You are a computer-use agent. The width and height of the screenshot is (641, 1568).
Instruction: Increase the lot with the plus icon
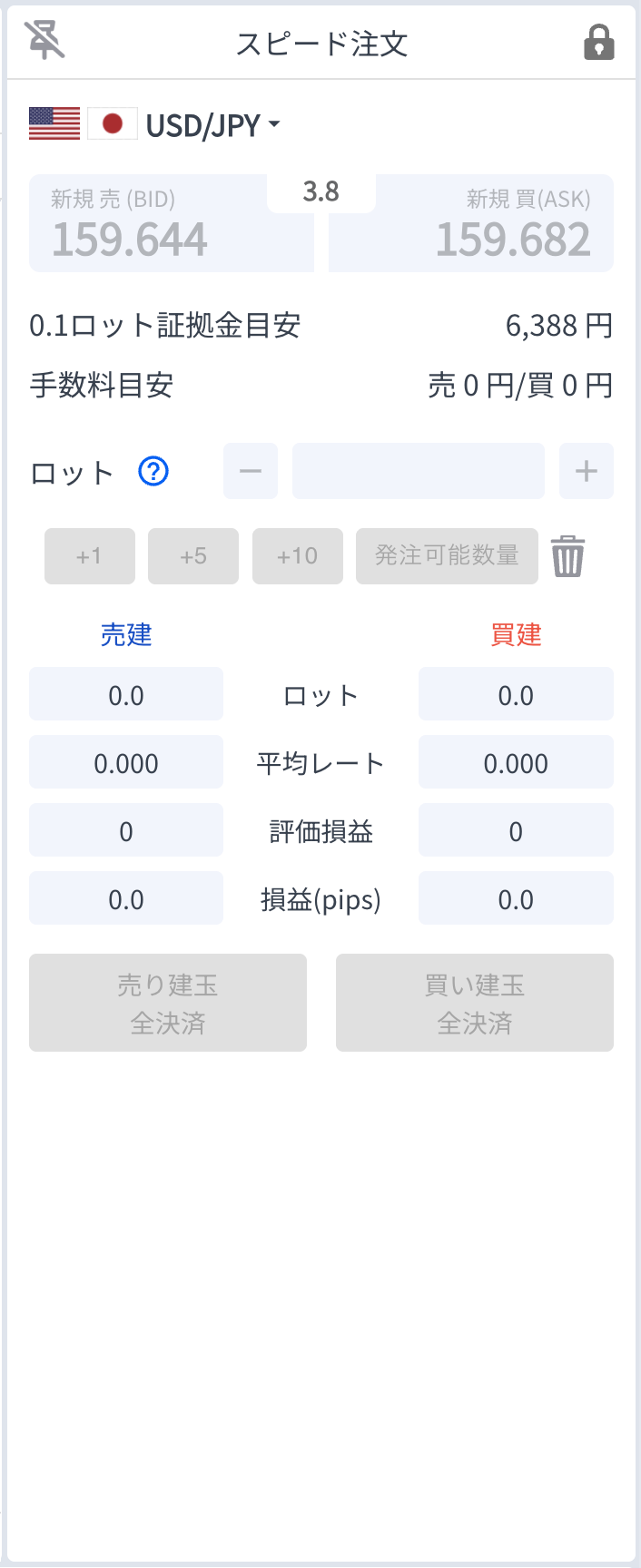click(586, 471)
